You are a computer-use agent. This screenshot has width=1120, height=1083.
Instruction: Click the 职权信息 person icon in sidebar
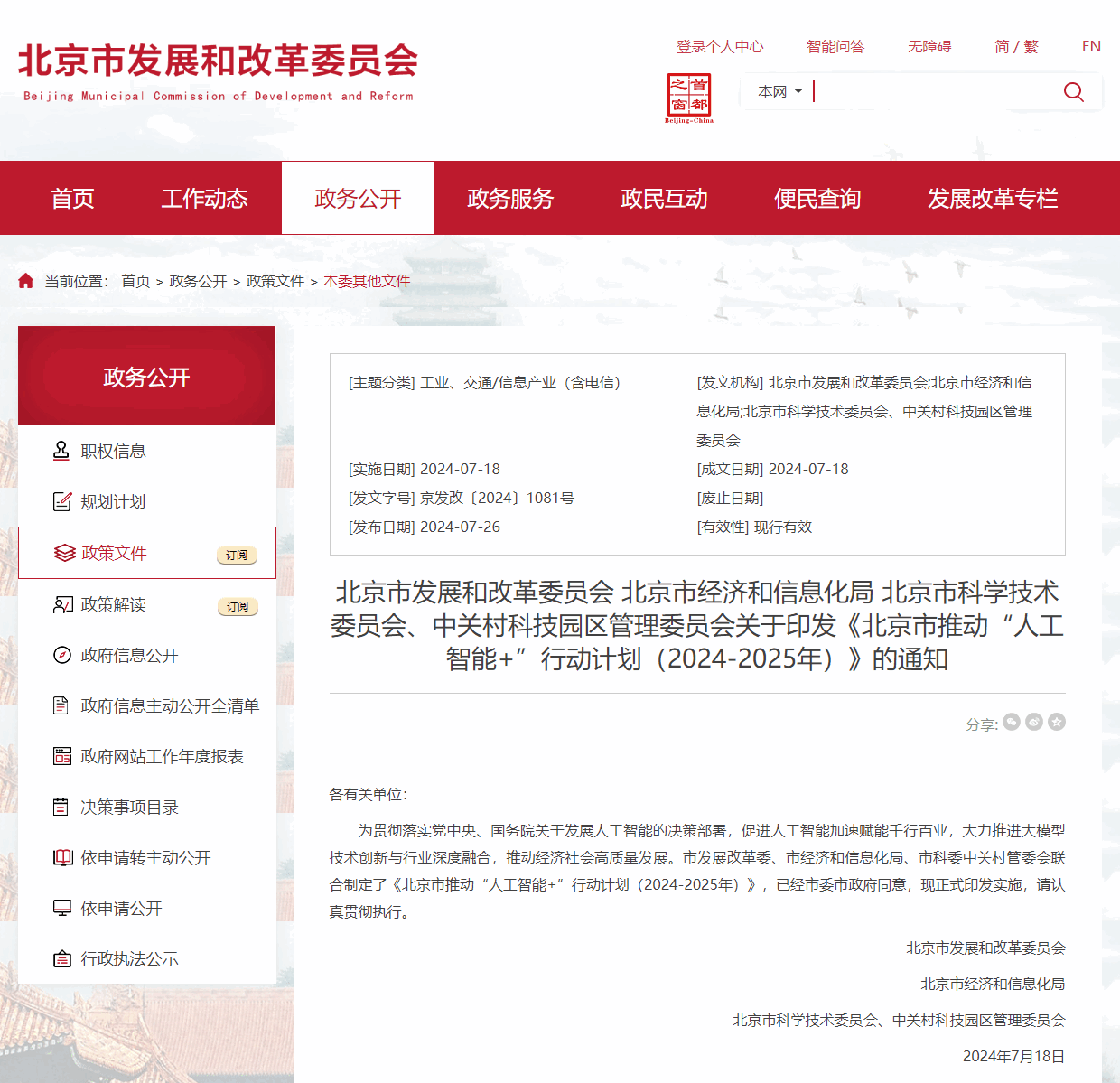[61, 451]
